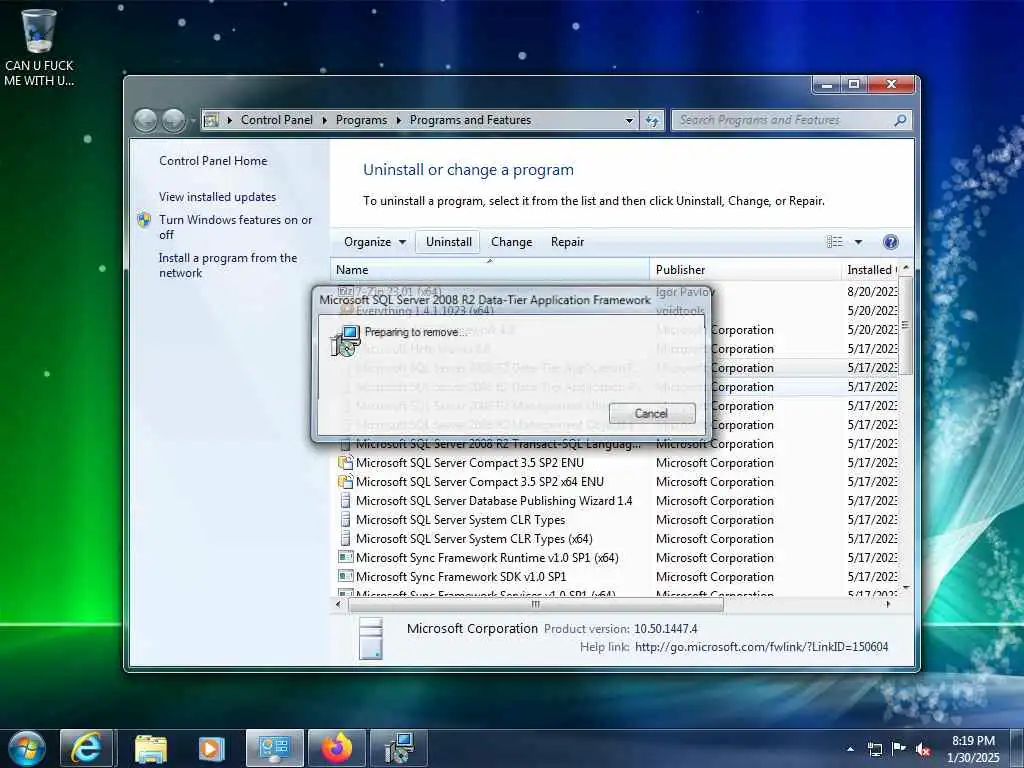Click the horizontal scroll right arrow
This screenshot has width=1024, height=768.
pyautogui.click(x=888, y=605)
